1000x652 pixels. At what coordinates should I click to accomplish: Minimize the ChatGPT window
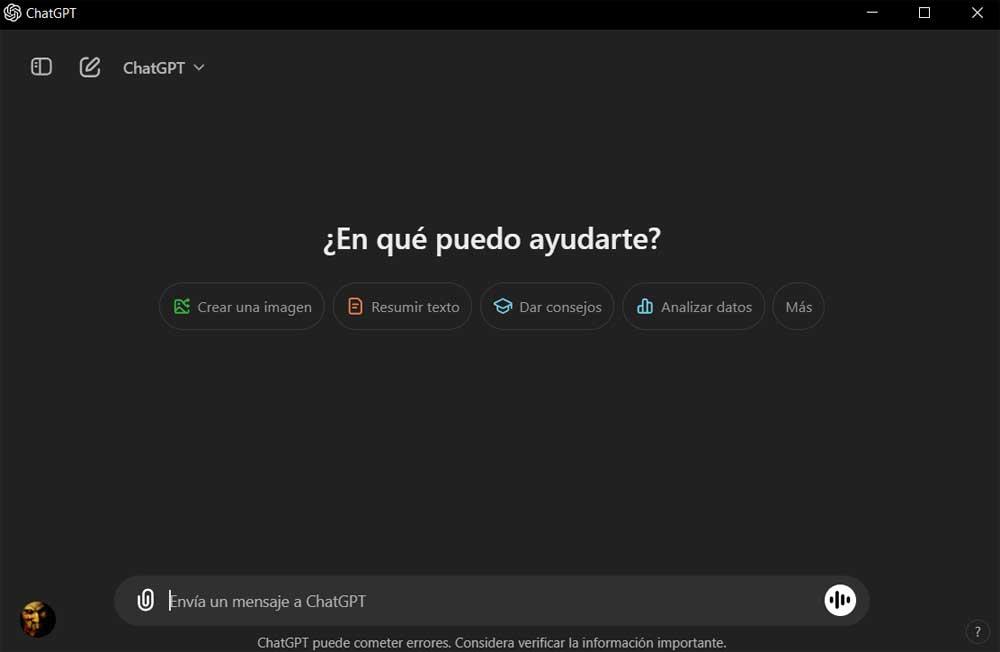click(872, 13)
